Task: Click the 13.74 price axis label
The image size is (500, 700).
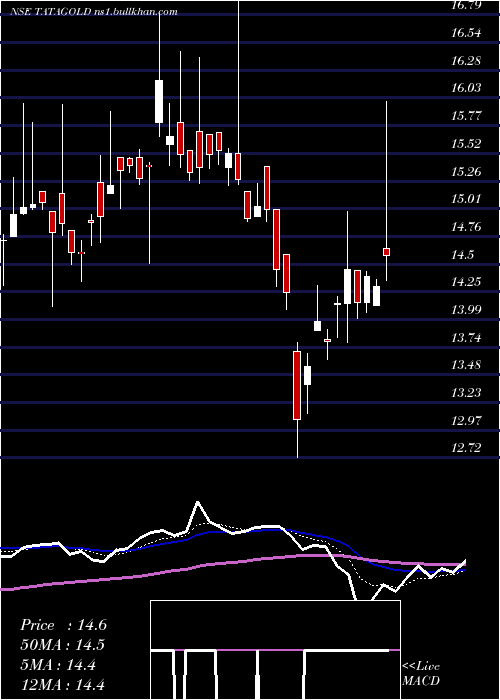Action: click(x=466, y=338)
